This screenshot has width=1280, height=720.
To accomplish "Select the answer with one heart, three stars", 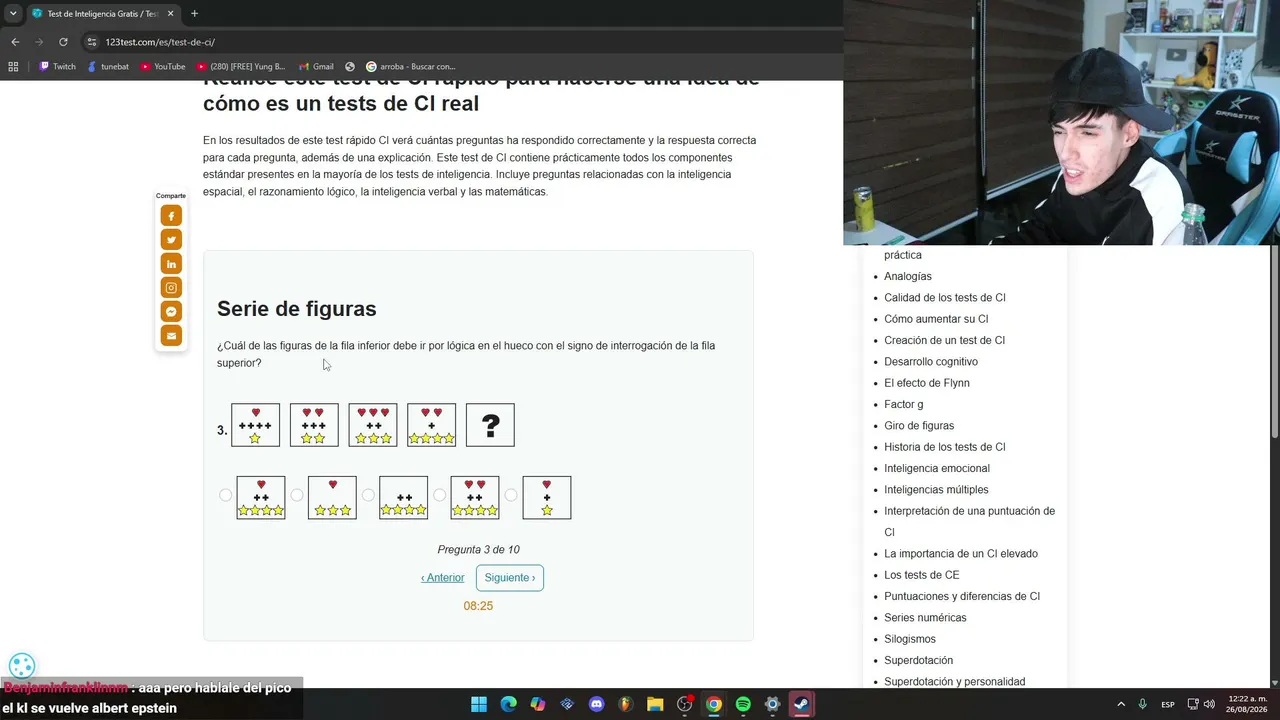I will [x=297, y=495].
